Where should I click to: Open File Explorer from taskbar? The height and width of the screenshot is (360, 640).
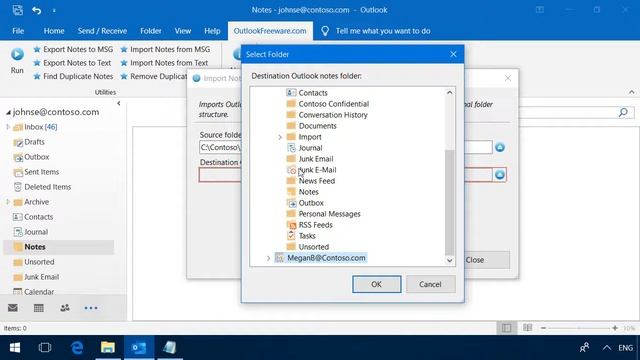108,347
